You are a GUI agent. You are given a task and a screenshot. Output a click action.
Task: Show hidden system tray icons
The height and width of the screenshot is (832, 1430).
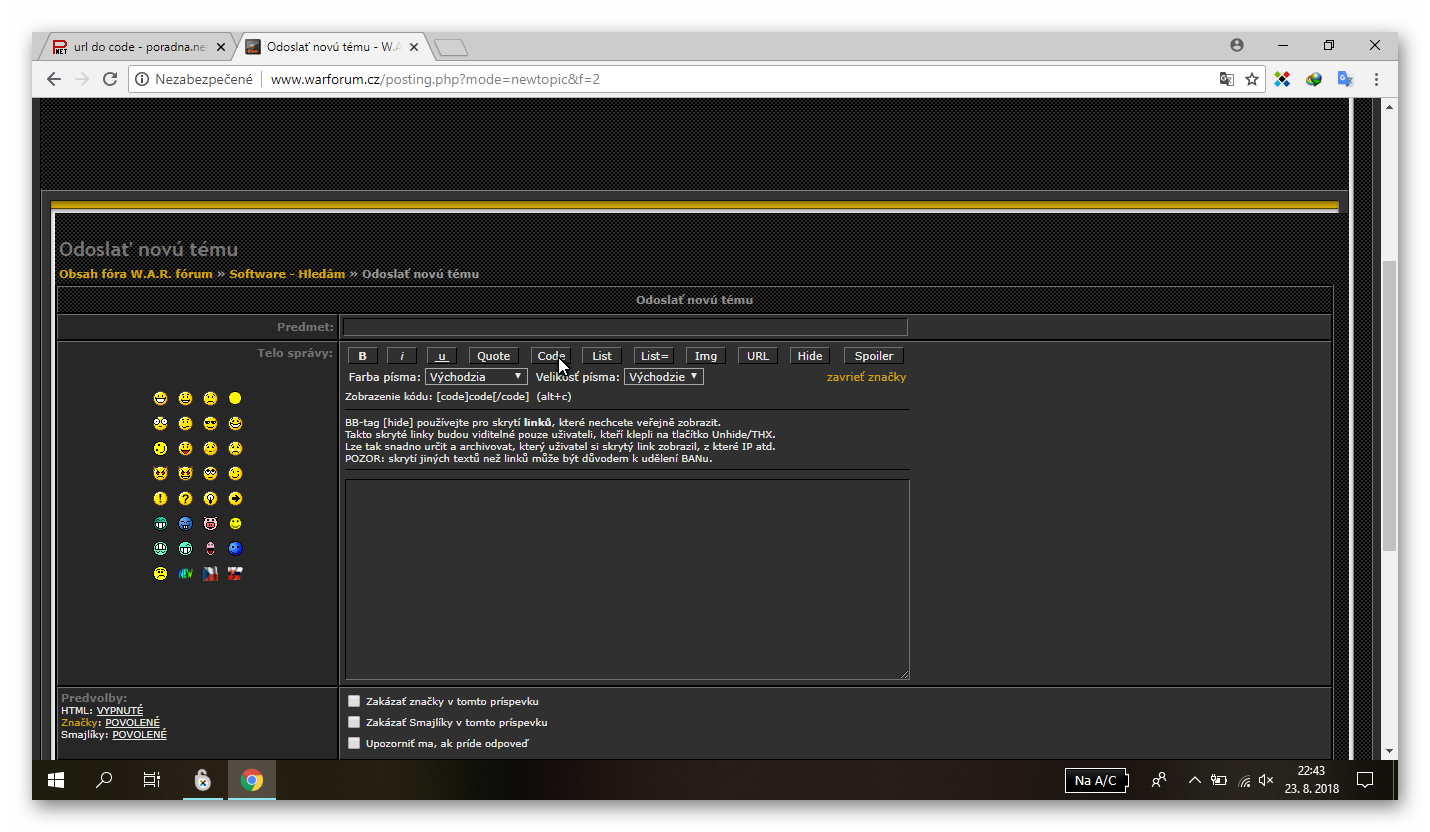(x=1193, y=780)
